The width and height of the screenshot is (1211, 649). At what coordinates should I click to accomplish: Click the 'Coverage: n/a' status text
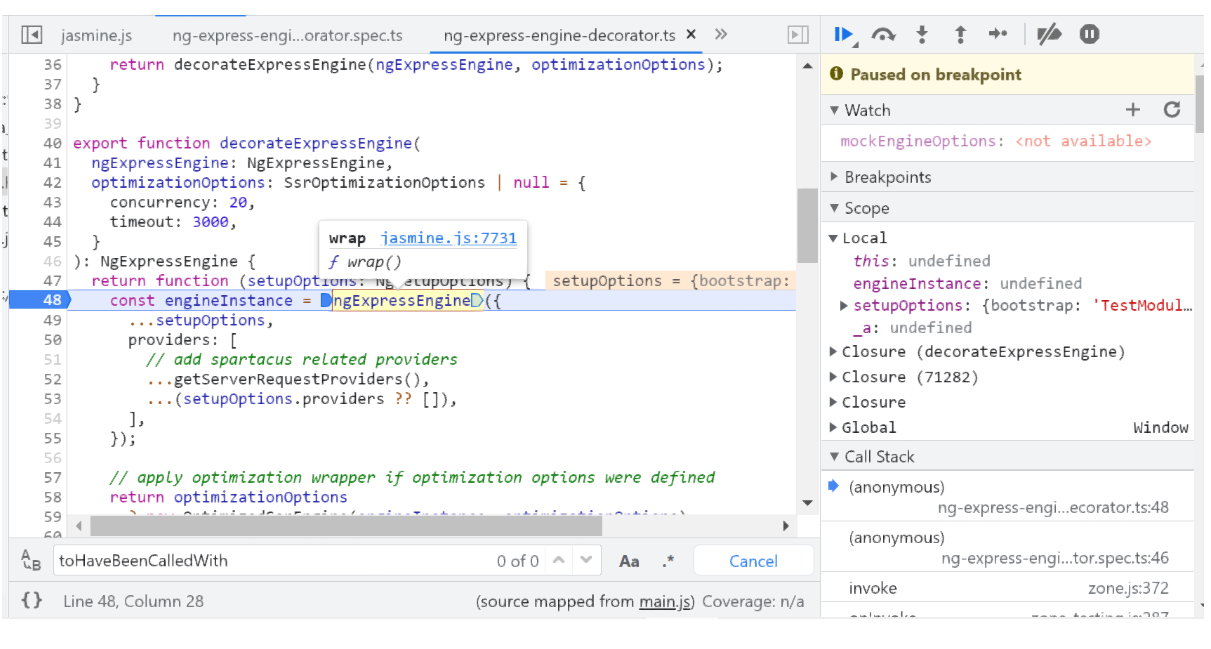[753, 601]
